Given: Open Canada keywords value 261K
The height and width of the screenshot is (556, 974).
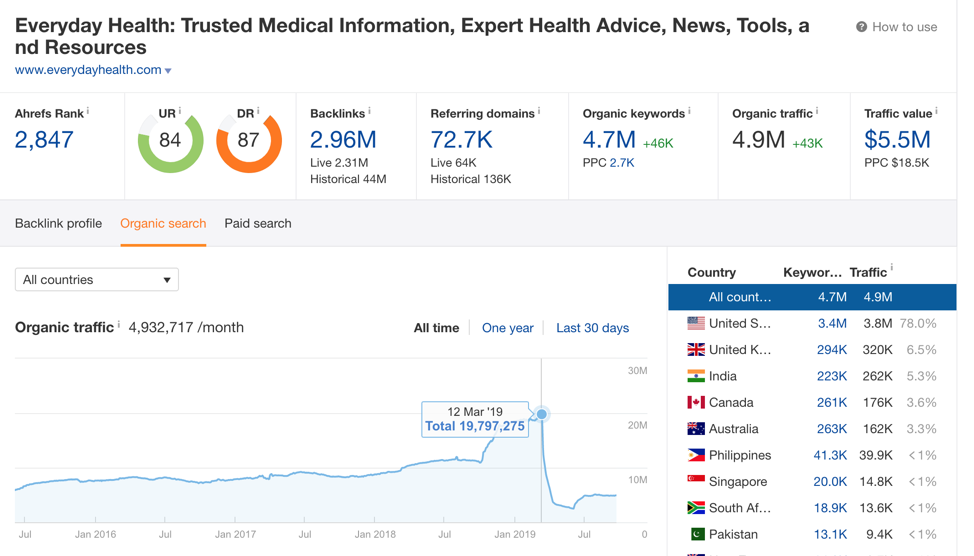Looking at the screenshot, I should click(x=832, y=403).
